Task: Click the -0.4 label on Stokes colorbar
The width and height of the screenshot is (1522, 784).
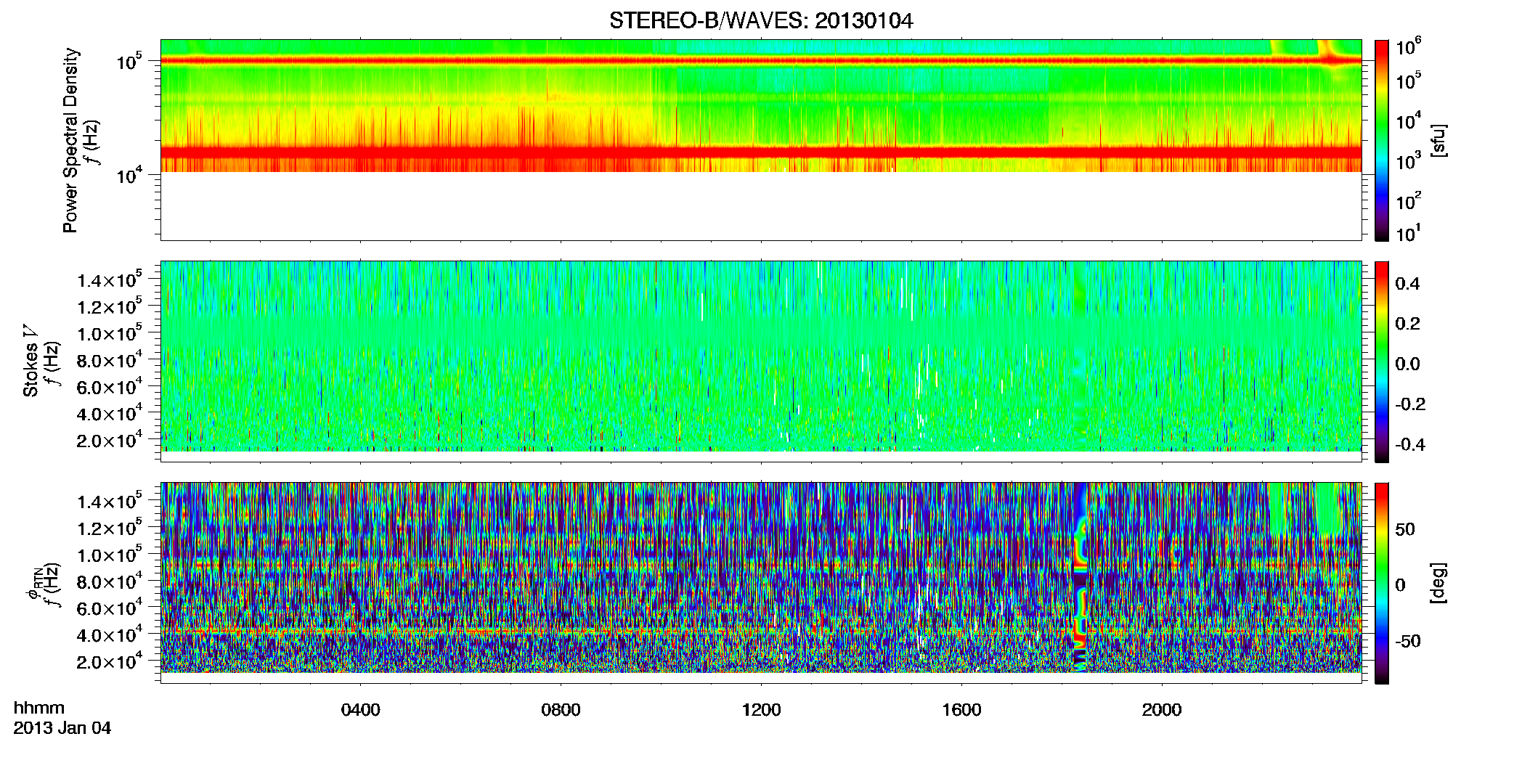Action: click(1410, 444)
